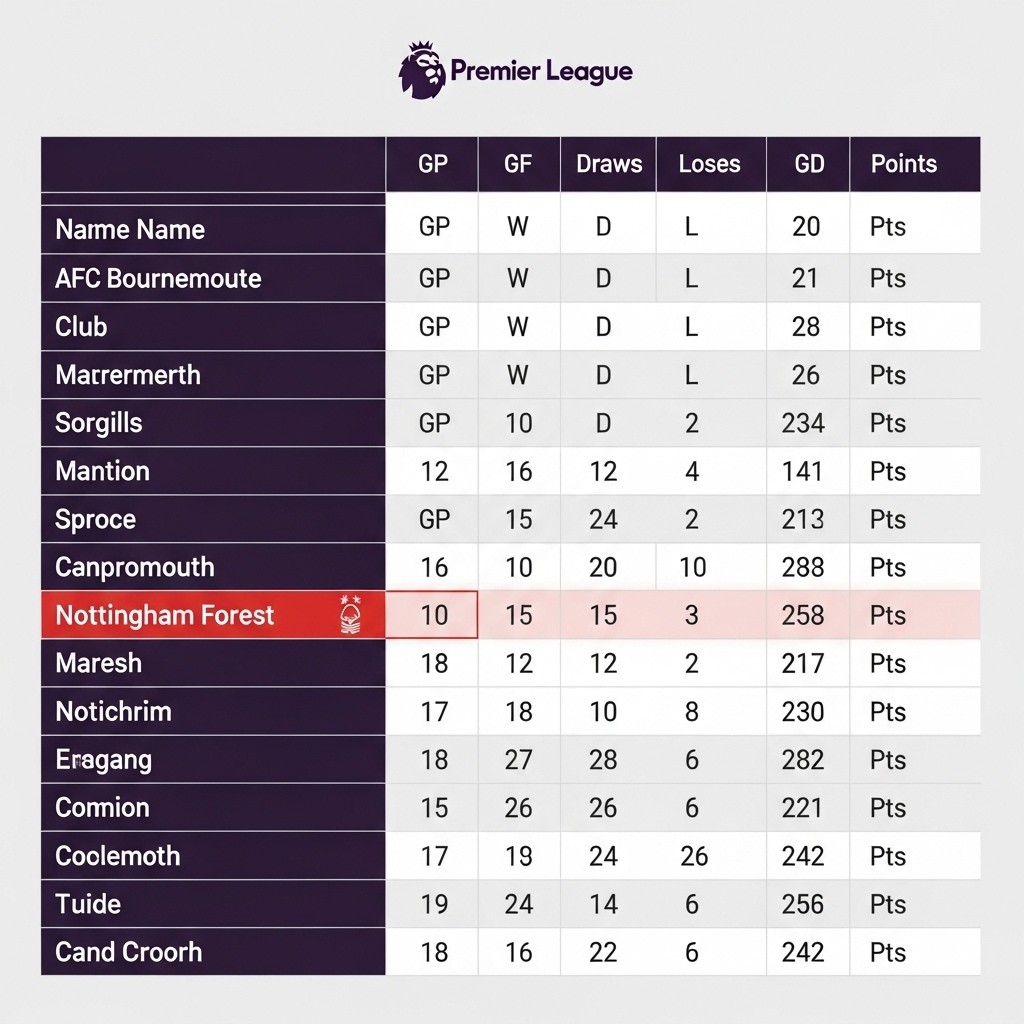Screen dimensions: 1024x1024
Task: Open the AFC Bournemoute team row
Action: tap(158, 278)
